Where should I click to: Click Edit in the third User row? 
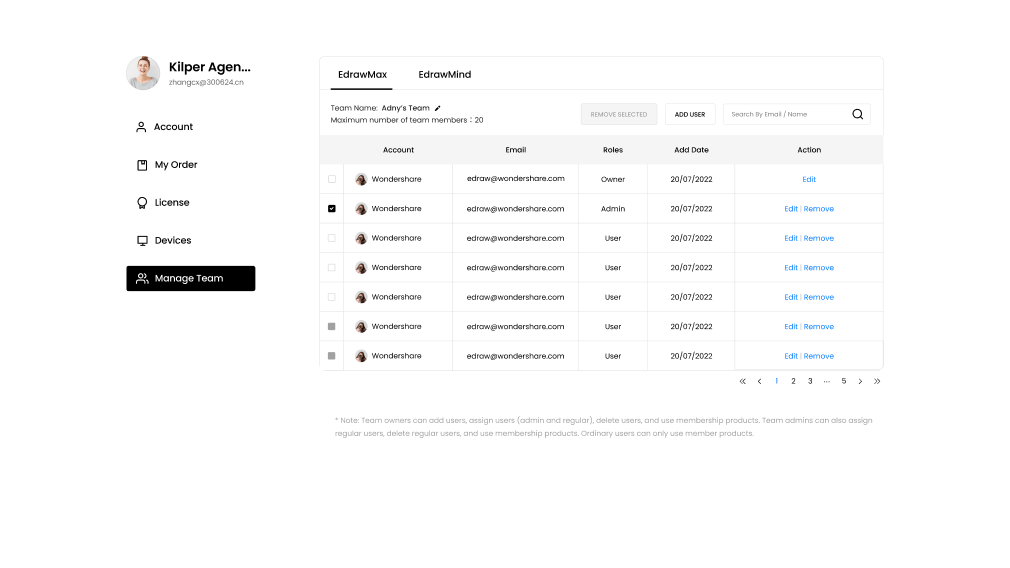(791, 297)
